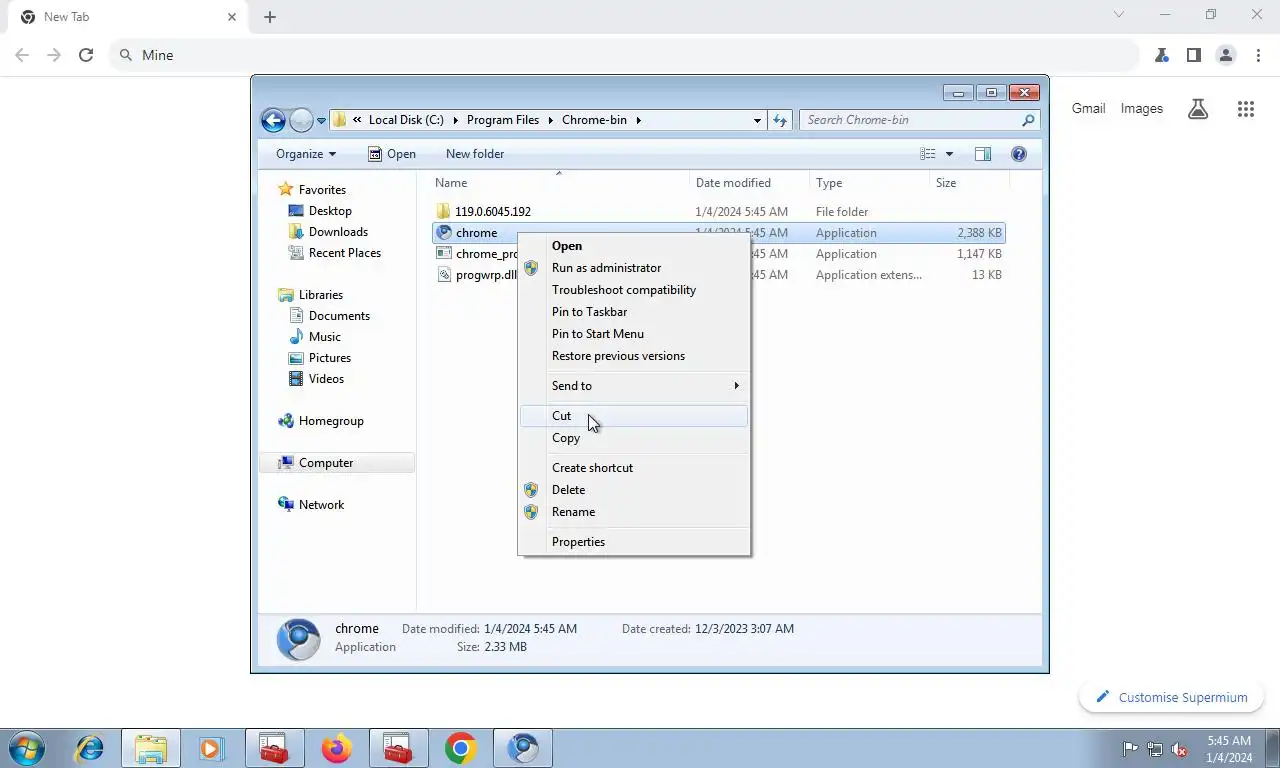Viewport: 1280px width, 768px height.
Task: Click Local Disk (C:) breadcrumb
Action: tap(405, 120)
